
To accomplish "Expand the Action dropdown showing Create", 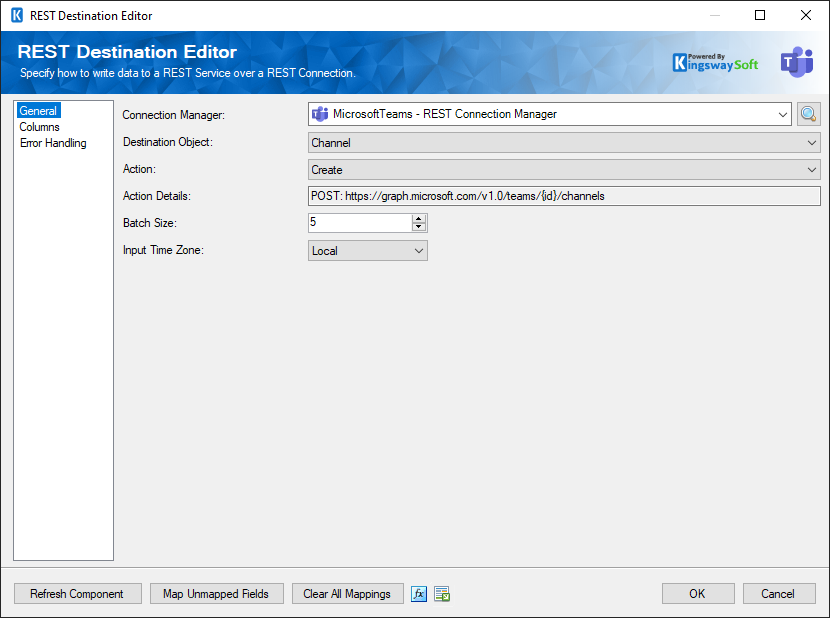I will [x=564, y=169].
